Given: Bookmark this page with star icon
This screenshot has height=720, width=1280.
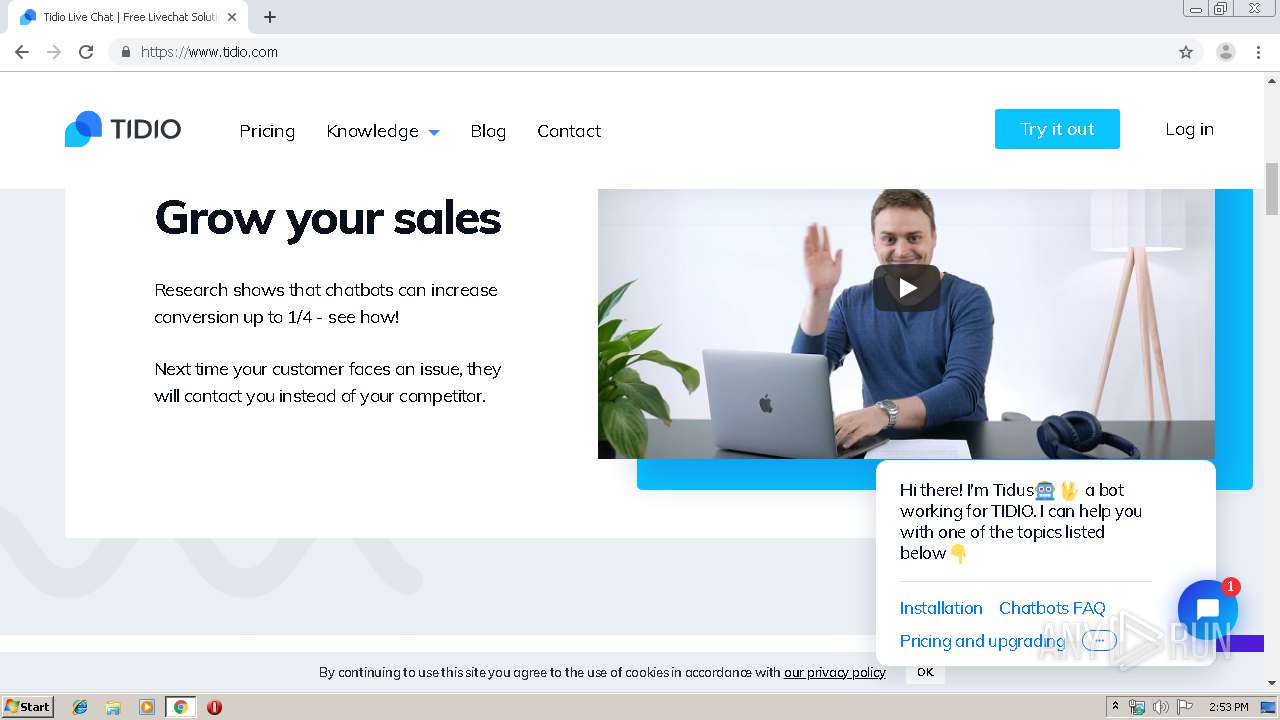Looking at the screenshot, I should (1186, 52).
